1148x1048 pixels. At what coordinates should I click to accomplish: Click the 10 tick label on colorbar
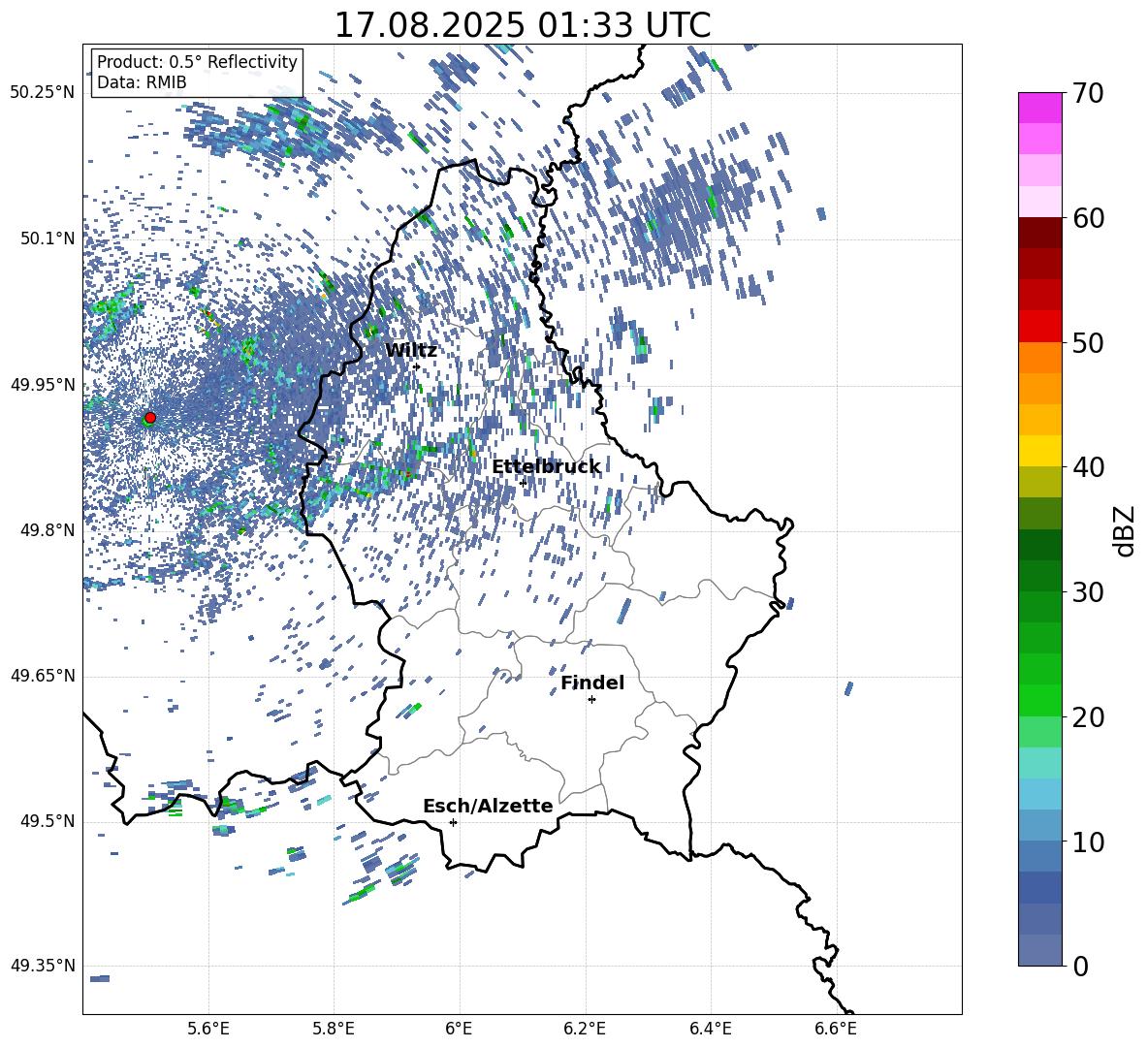(x=1088, y=842)
